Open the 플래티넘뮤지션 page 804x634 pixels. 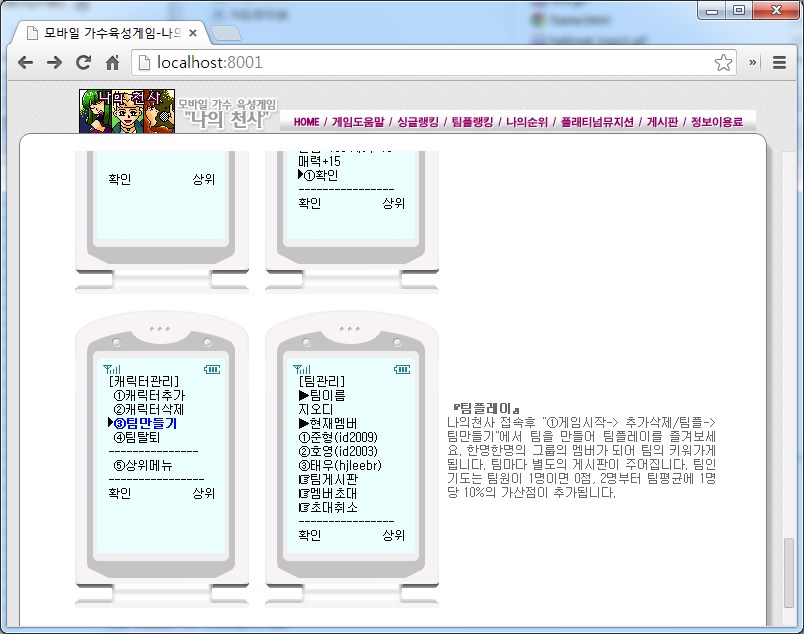[597, 122]
